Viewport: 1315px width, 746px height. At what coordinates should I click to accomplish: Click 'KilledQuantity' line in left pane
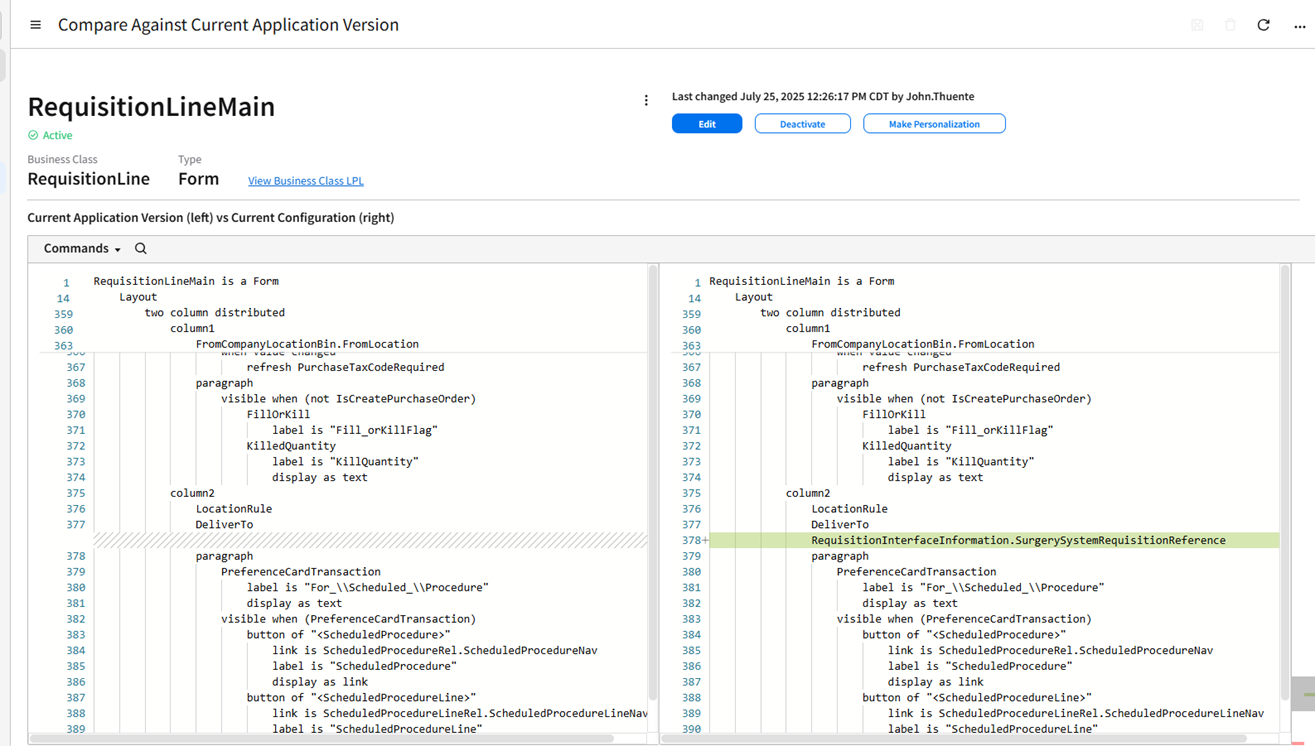[x=291, y=446]
